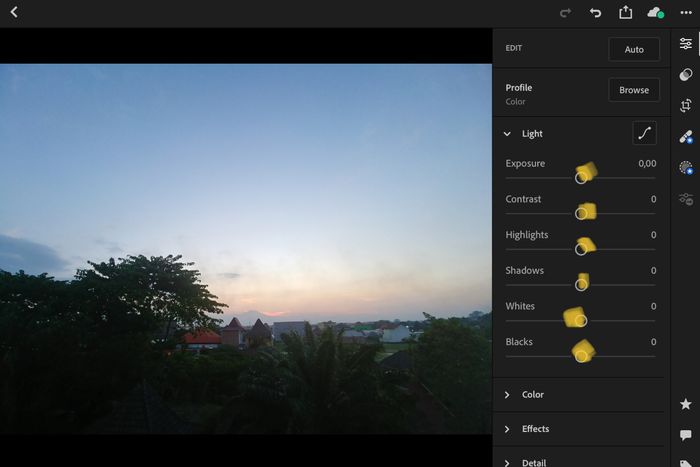The width and height of the screenshot is (700, 467).
Task: Click the sunset photo preview
Action: point(246,249)
